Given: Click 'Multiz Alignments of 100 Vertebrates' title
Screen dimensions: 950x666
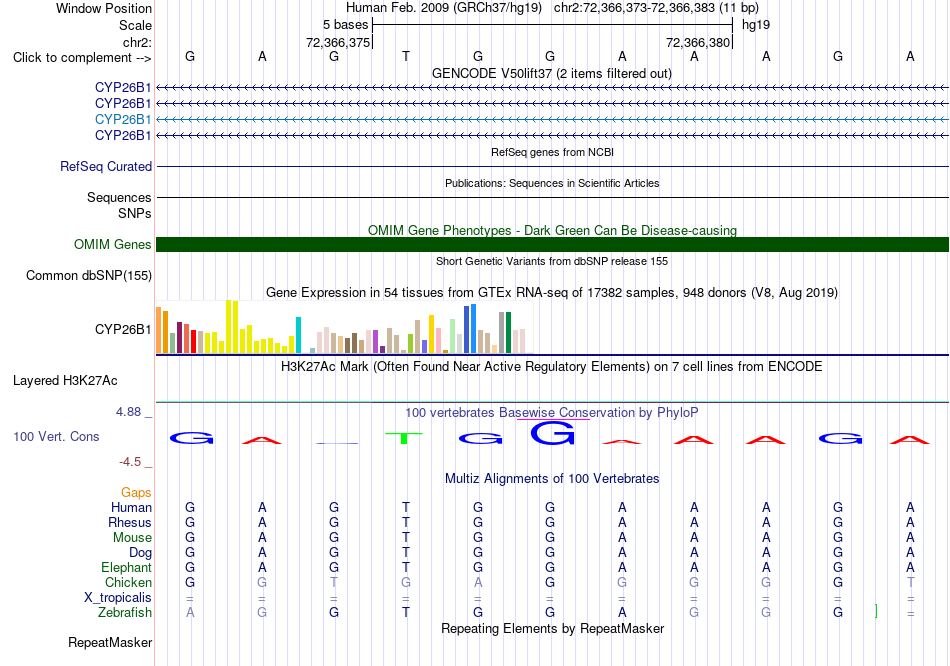Looking at the screenshot, I should [552, 479].
